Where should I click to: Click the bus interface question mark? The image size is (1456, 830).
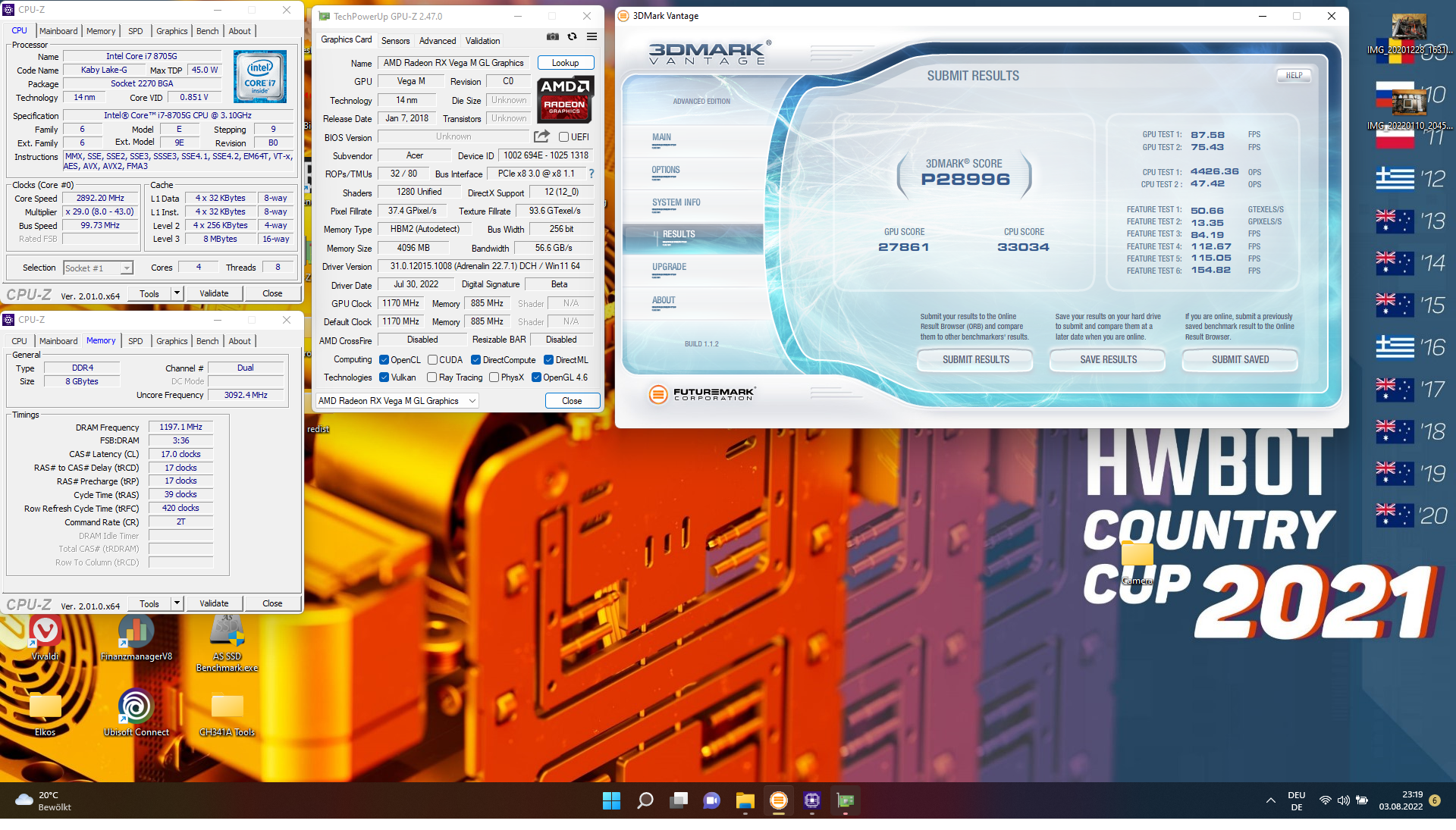[x=591, y=174]
